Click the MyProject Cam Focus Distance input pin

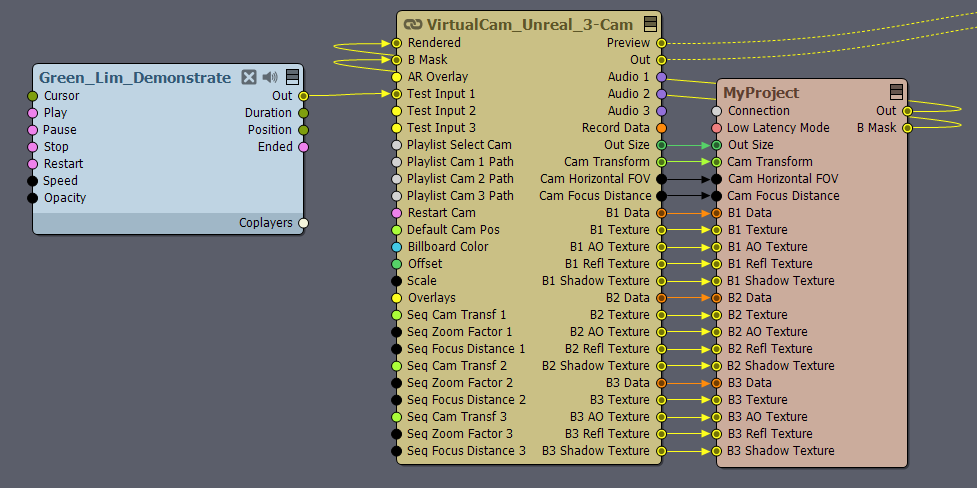tap(717, 196)
